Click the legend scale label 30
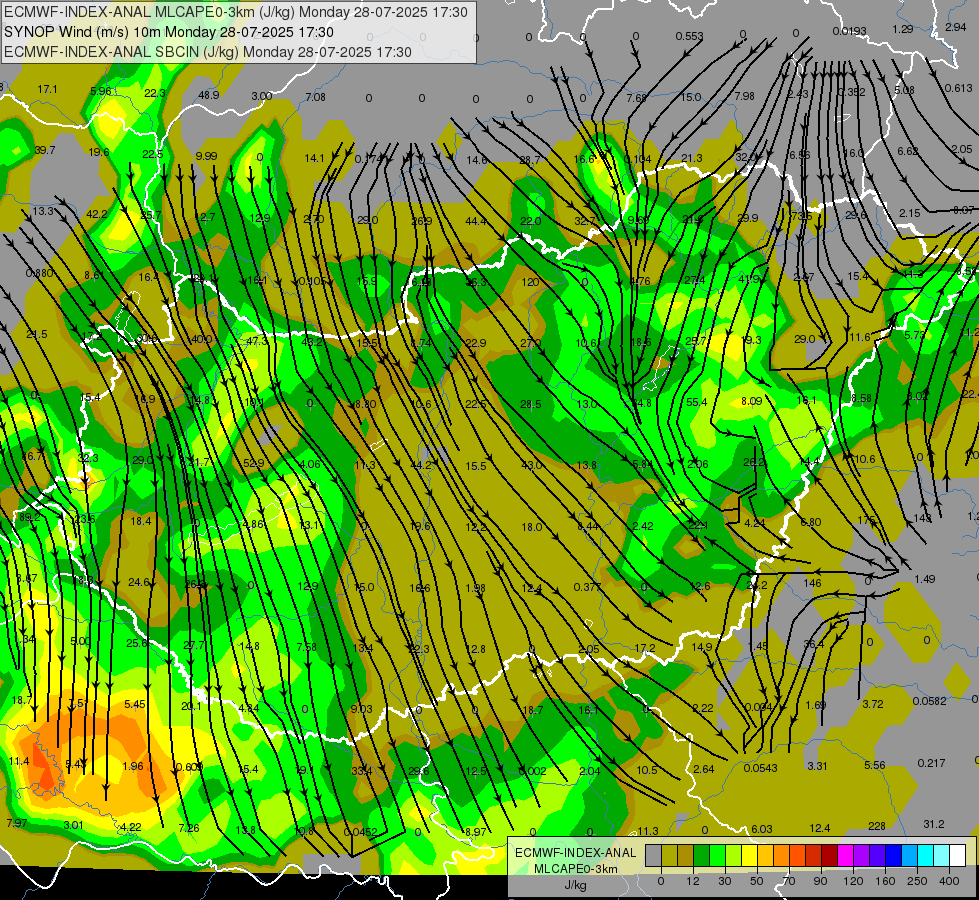Image resolution: width=979 pixels, height=900 pixels. click(x=725, y=881)
